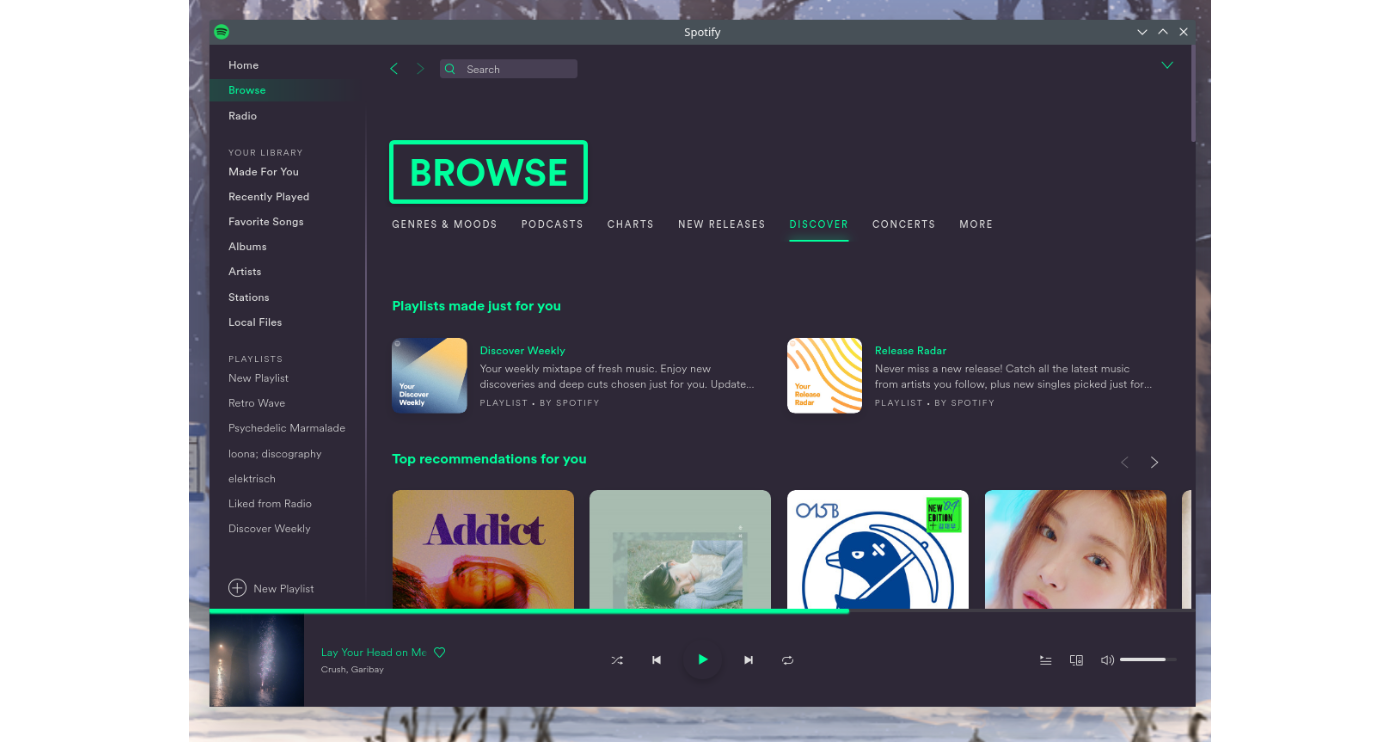
Task: Open the Concerts tab
Action: 903,225
